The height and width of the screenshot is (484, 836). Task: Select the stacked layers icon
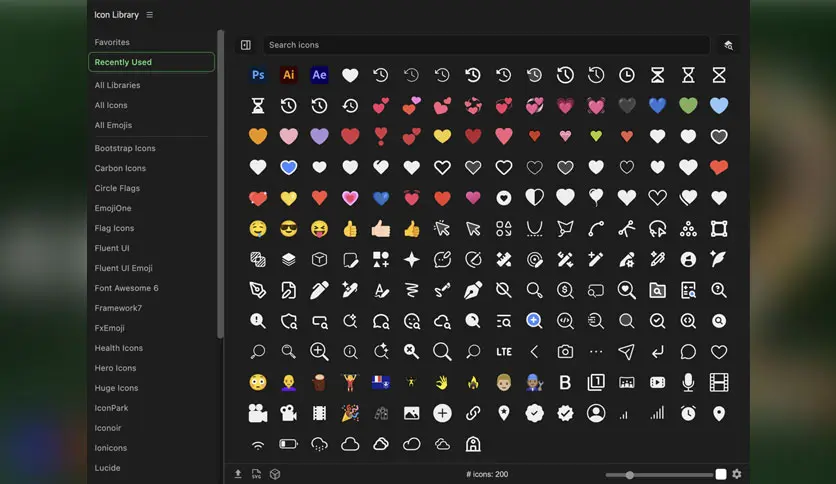288,260
